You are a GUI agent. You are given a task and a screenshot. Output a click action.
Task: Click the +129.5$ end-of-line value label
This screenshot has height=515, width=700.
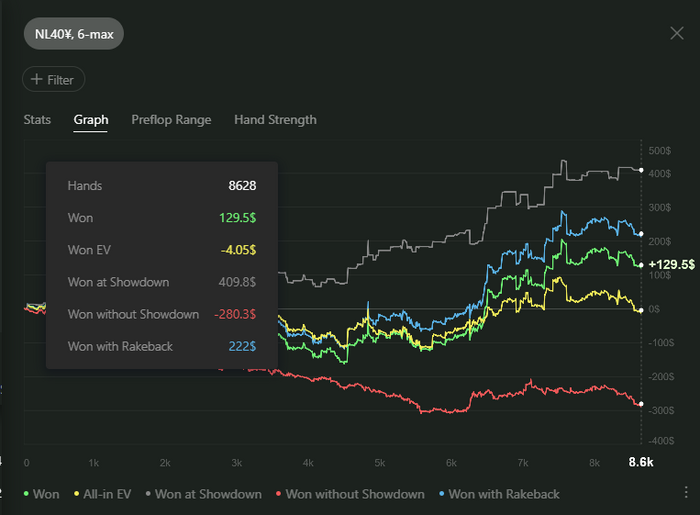669,264
